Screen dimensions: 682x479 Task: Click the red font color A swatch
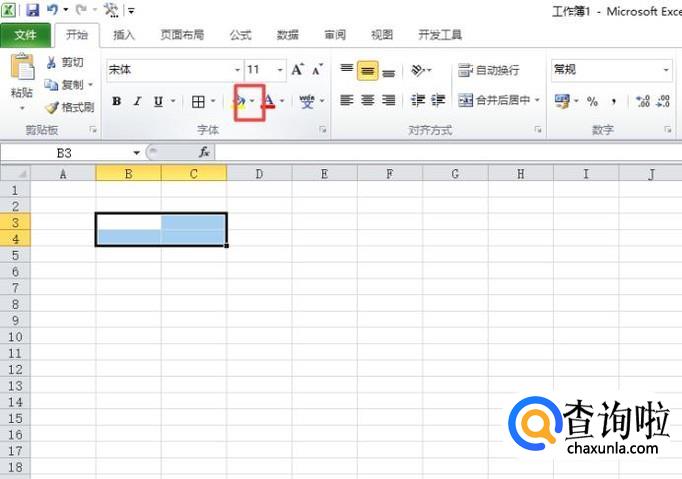(x=268, y=101)
